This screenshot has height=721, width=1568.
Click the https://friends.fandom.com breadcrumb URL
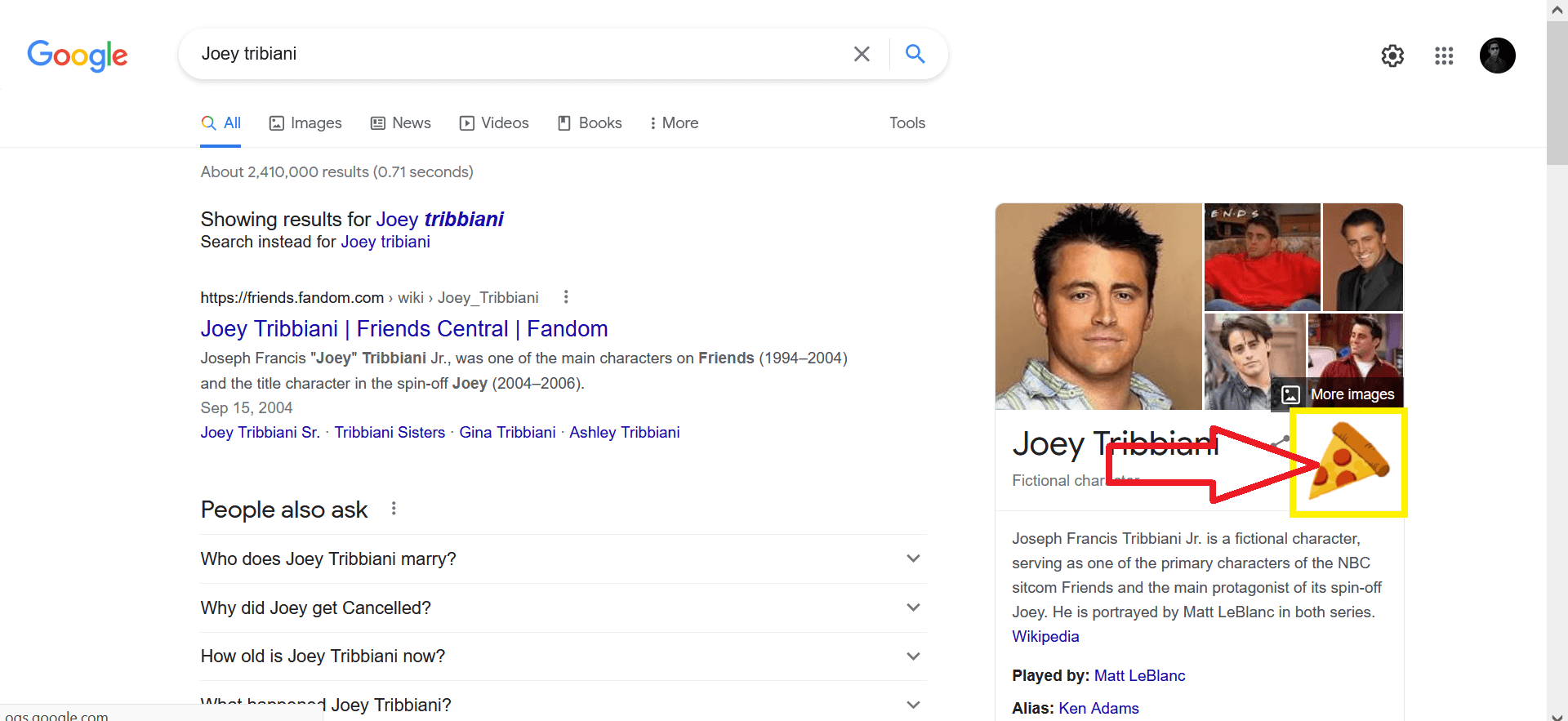(292, 298)
